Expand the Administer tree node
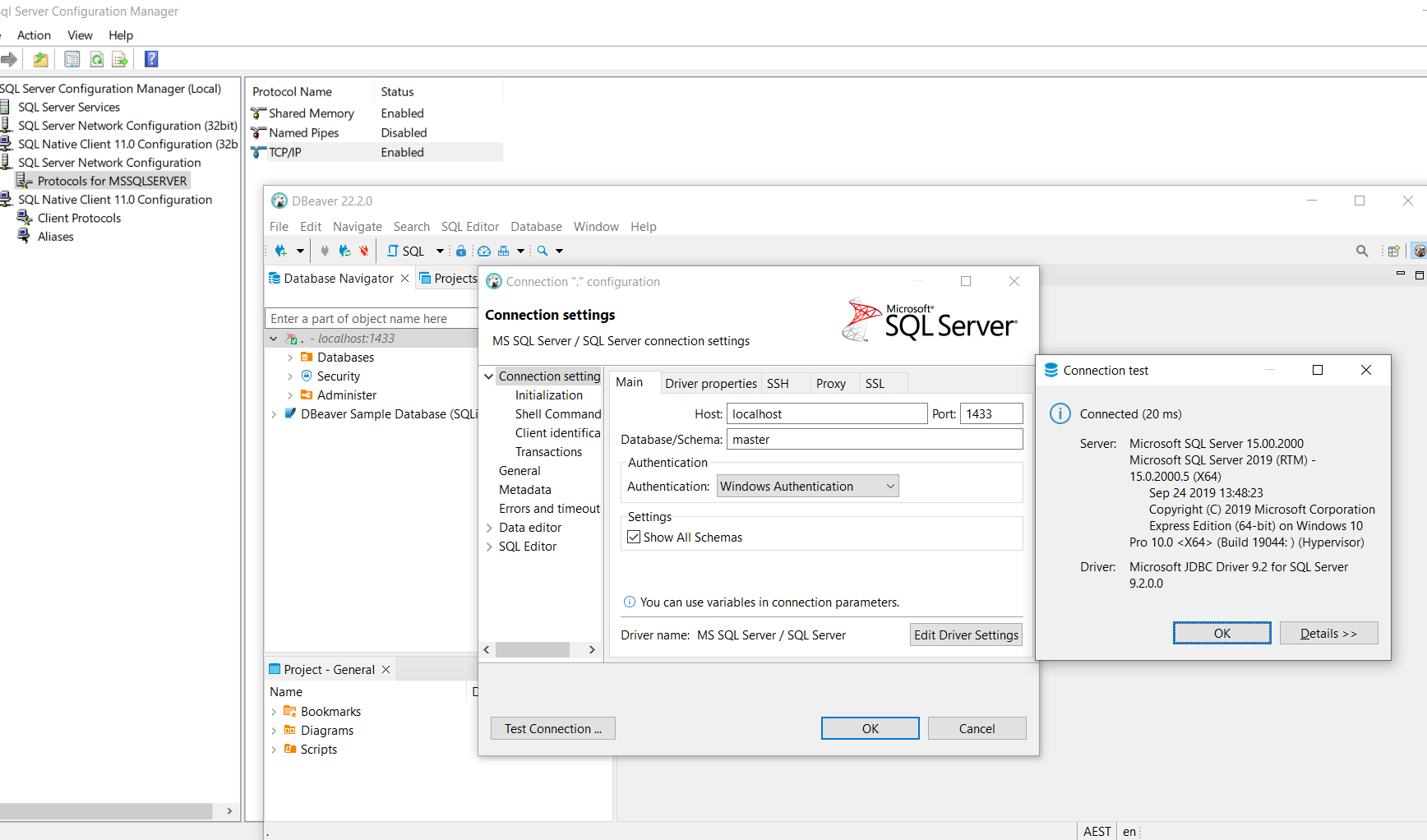The image size is (1427, 840). [x=290, y=395]
